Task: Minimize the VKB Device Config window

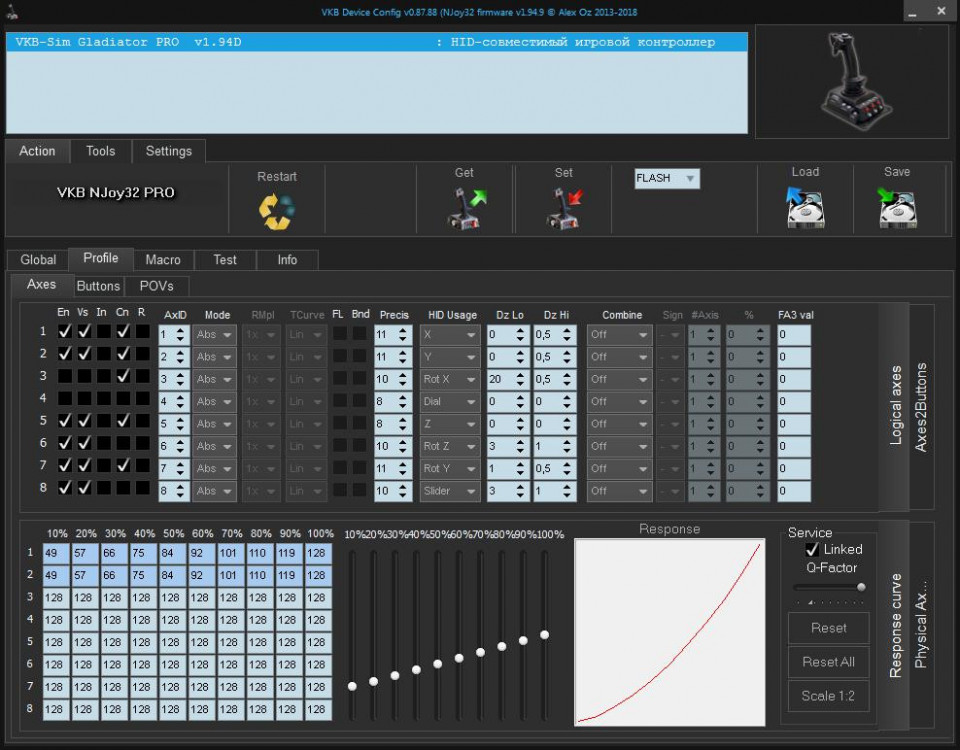Action: tap(913, 11)
